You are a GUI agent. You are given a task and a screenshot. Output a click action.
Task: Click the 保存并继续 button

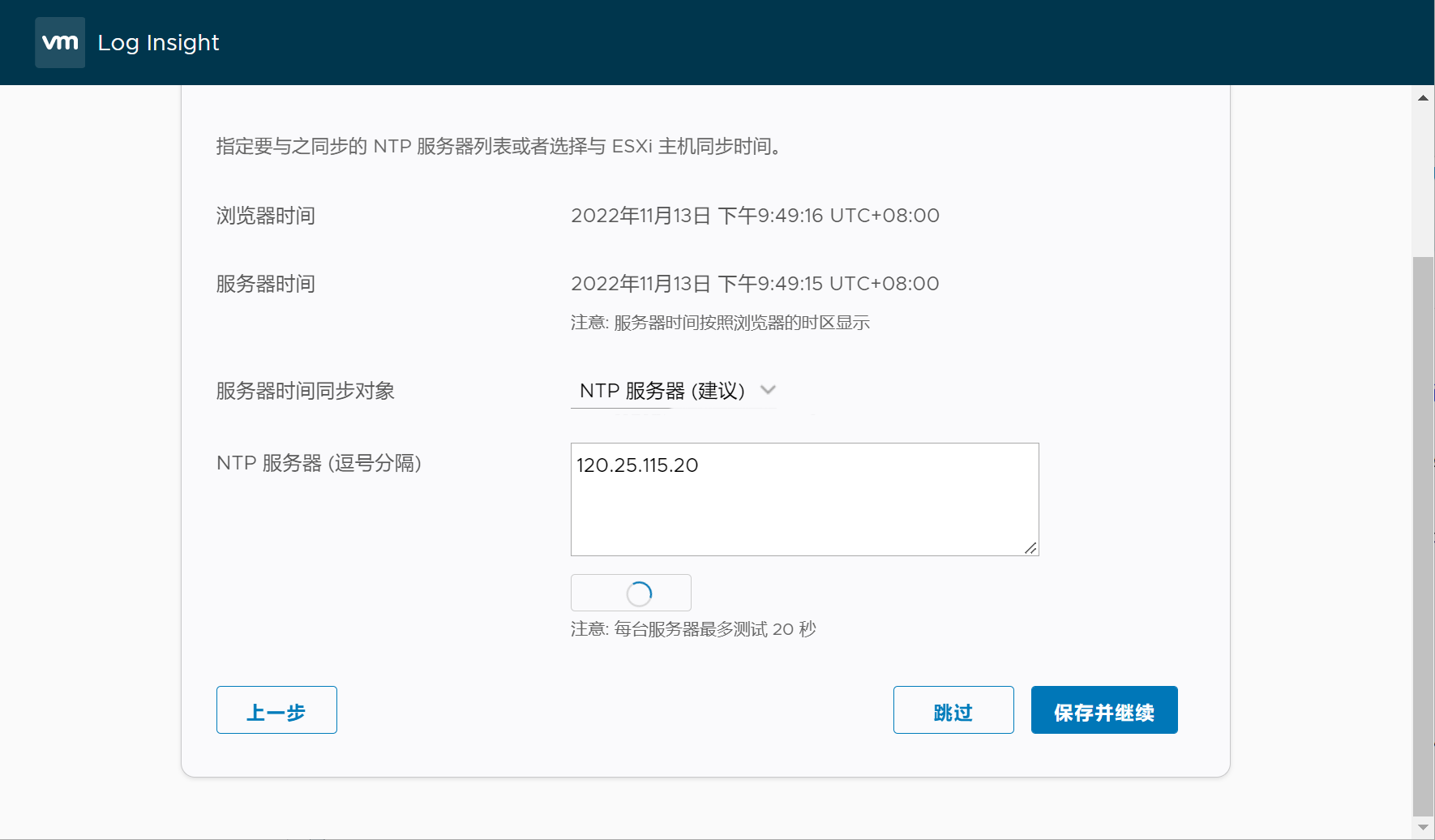click(1103, 710)
